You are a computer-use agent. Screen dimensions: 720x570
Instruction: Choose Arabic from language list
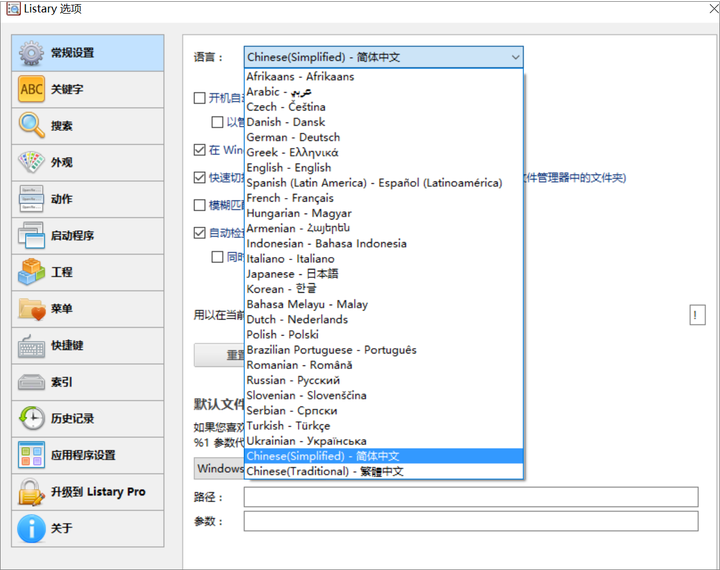coord(384,92)
